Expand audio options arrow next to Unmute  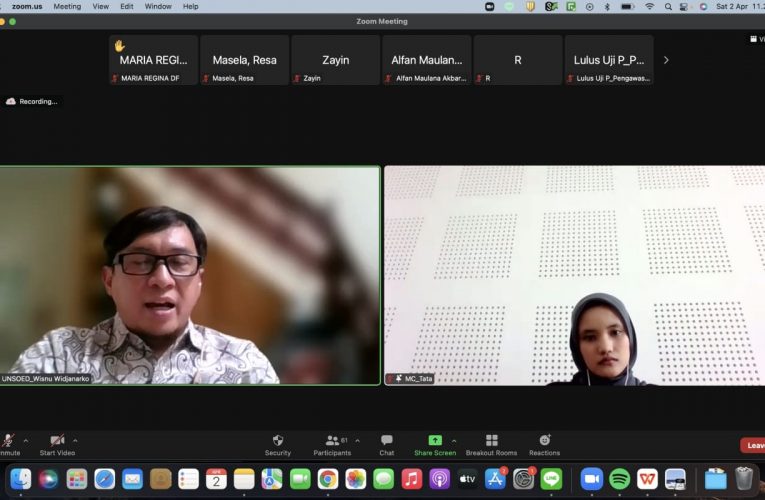tap(26, 440)
